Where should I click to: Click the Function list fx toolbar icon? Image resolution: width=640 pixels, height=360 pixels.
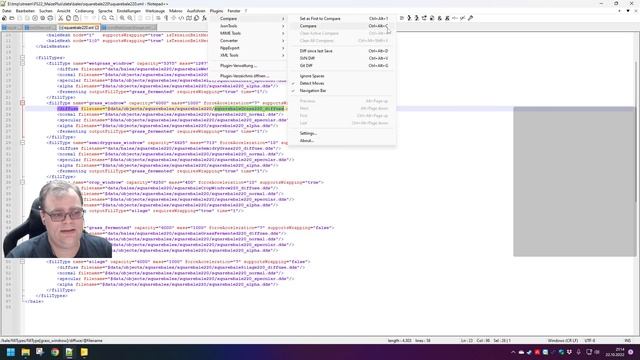pos(204,18)
